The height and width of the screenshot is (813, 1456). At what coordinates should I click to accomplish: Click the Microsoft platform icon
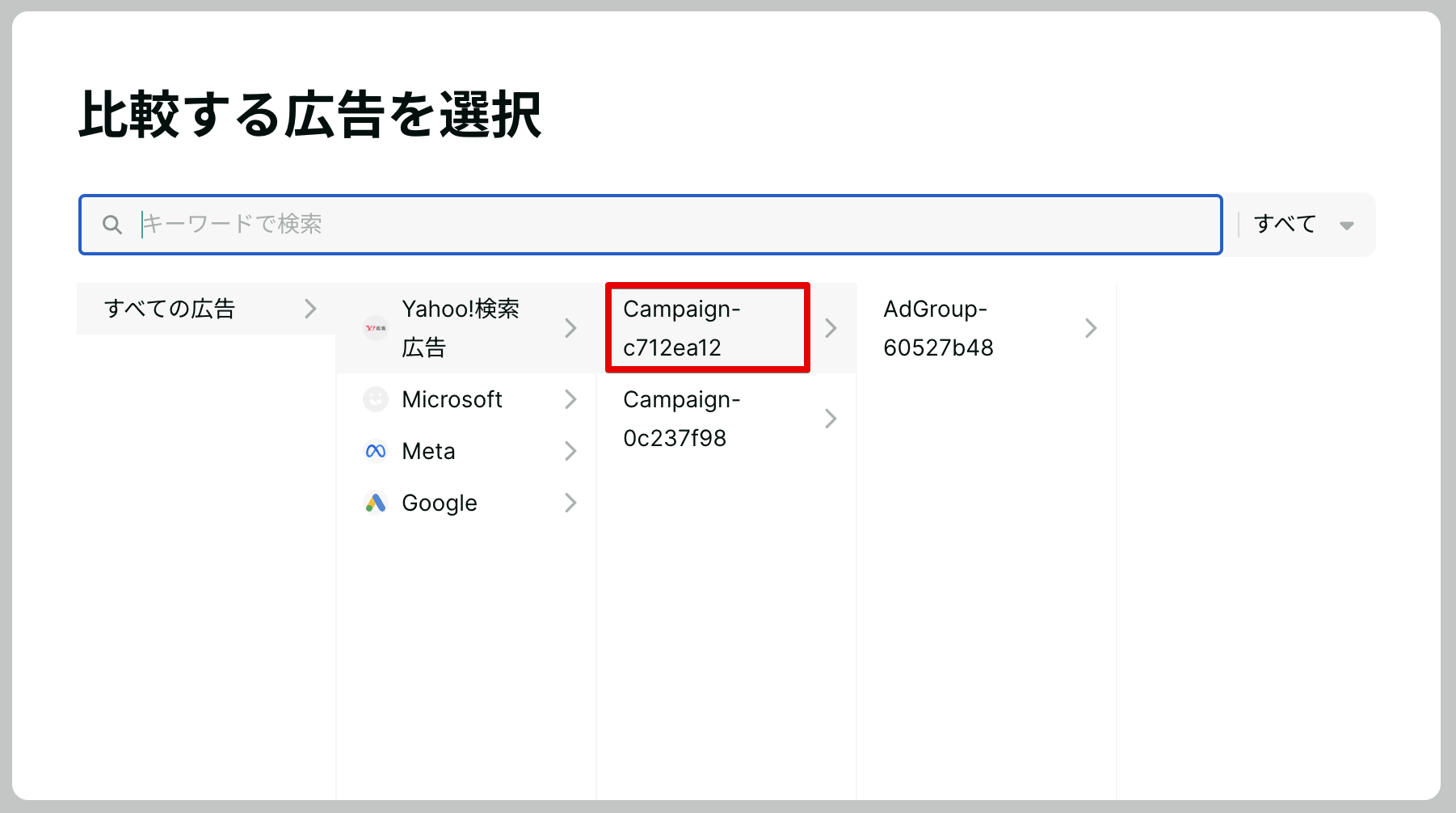point(376,399)
